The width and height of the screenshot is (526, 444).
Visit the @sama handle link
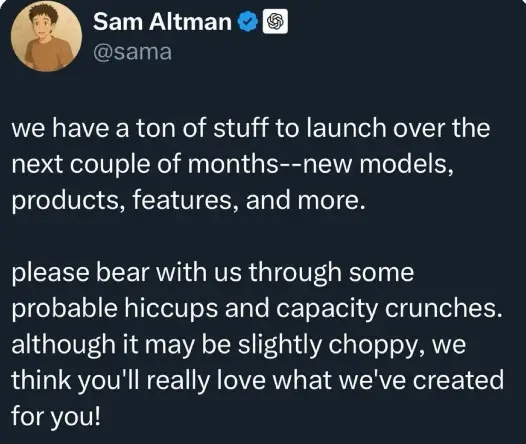[x=132, y=52]
